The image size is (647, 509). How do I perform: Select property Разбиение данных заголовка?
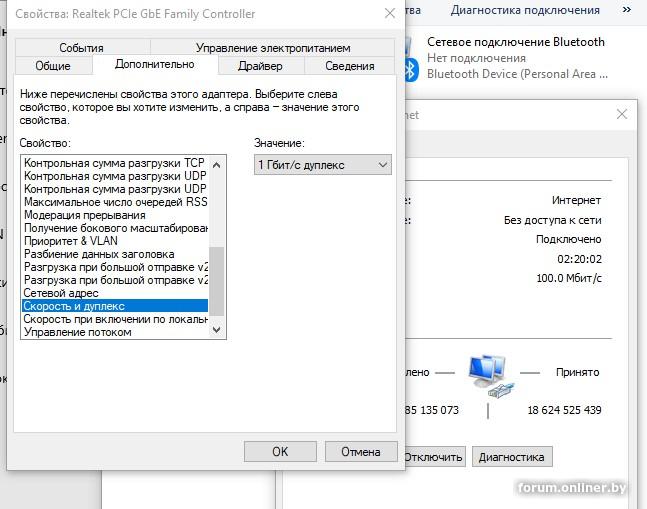click(x=115, y=254)
